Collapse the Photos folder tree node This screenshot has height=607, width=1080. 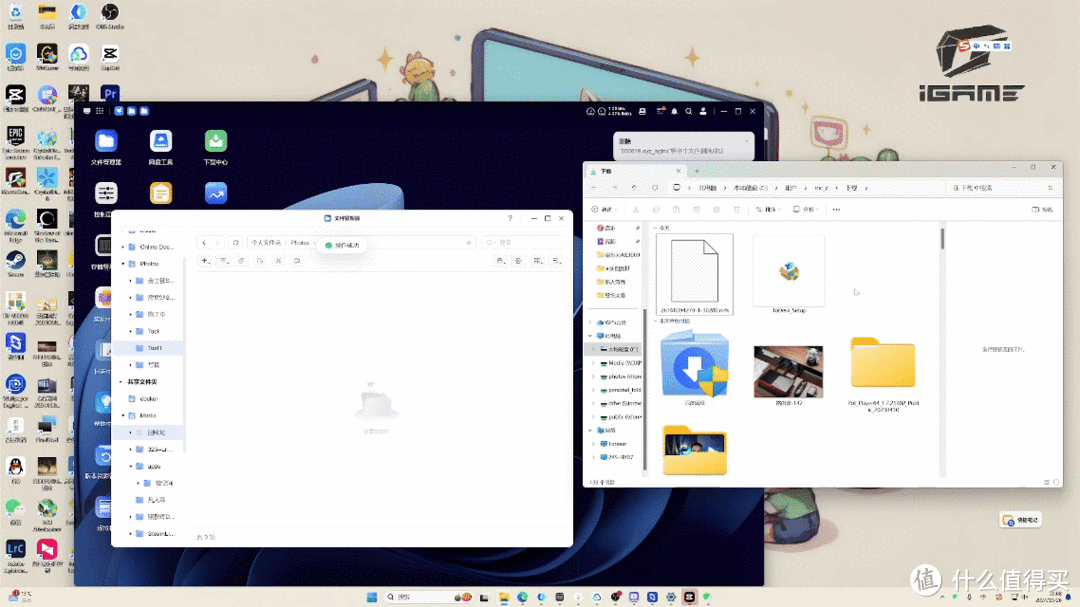click(122, 263)
